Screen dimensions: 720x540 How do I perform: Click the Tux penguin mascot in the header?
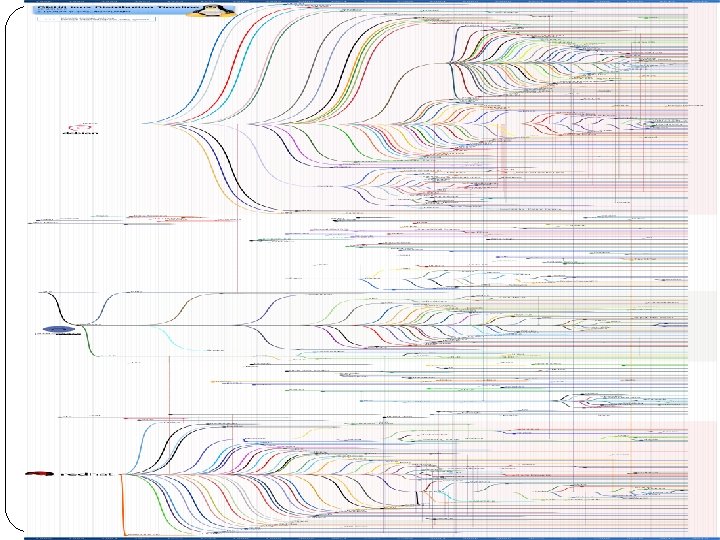(212, 11)
